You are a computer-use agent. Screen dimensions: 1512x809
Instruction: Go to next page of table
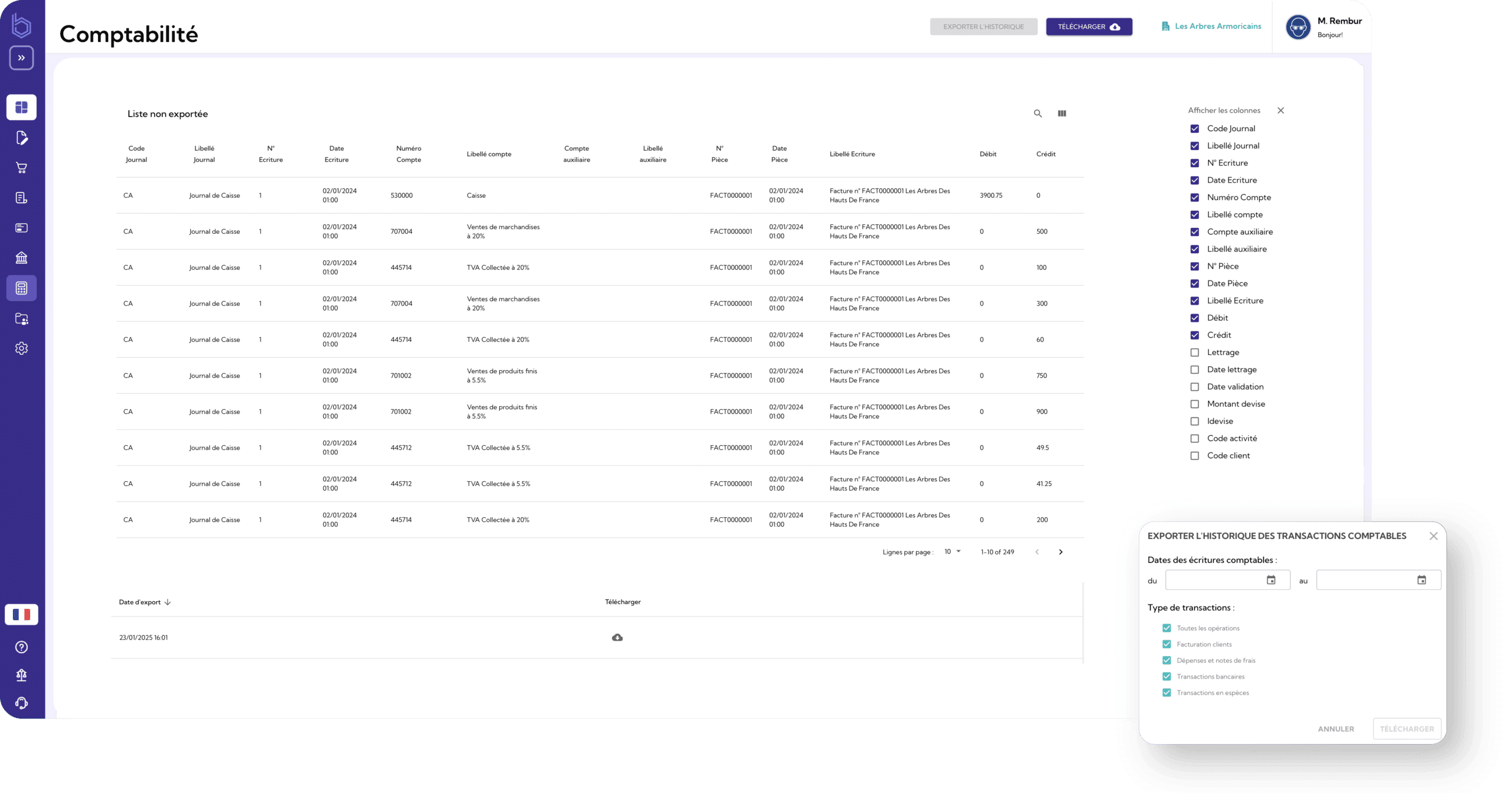[1061, 552]
